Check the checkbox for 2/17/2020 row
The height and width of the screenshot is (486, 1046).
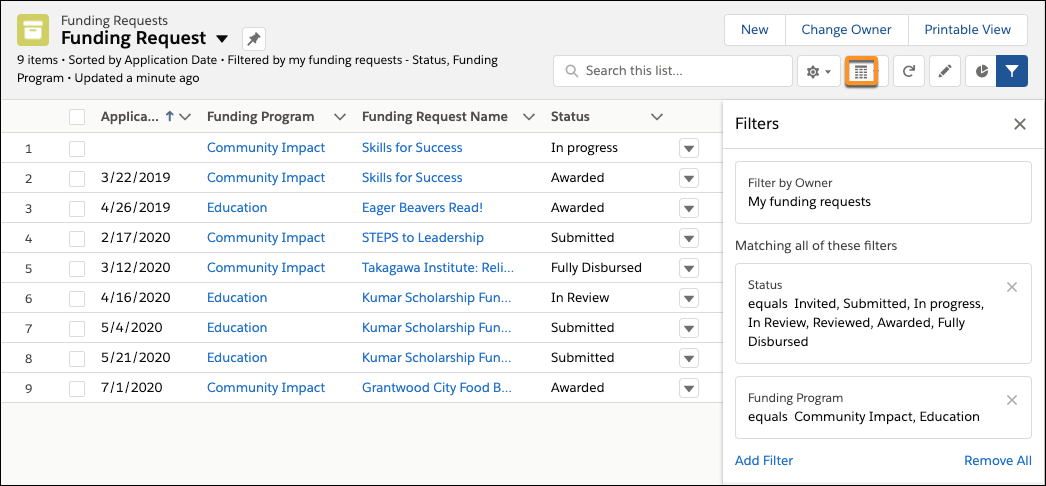77,239
